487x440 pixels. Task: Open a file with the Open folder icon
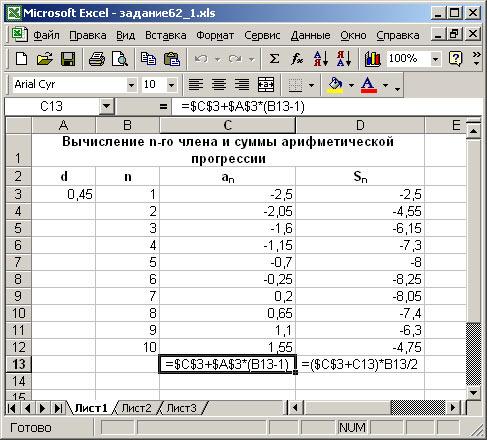point(45,59)
